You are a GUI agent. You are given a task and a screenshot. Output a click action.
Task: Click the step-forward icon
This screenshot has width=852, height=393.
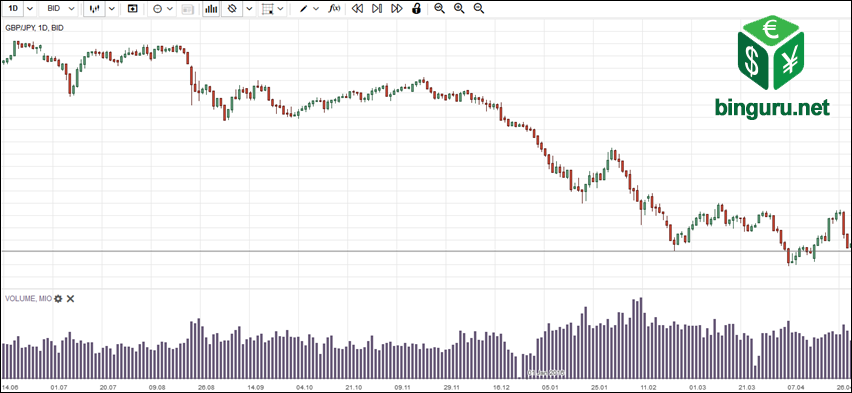[377, 9]
